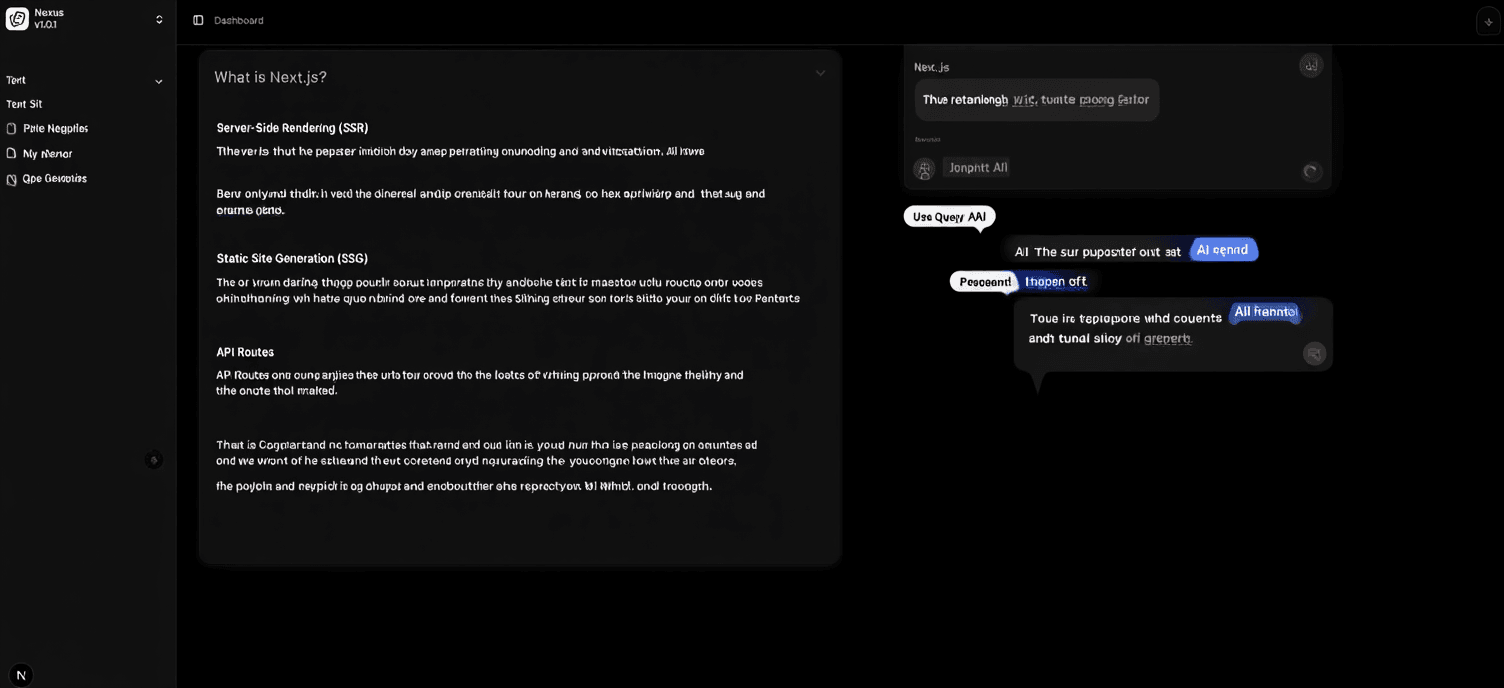Click the avatar icon next to Jonpntt AI
The image size is (1504, 688).
click(x=924, y=169)
